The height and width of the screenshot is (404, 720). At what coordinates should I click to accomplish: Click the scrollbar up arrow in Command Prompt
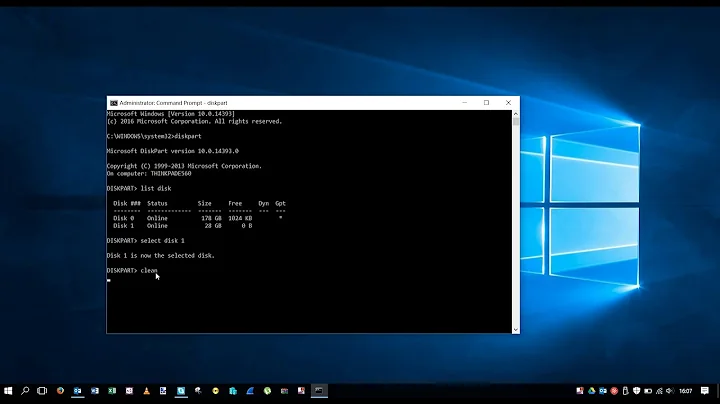[516, 113]
